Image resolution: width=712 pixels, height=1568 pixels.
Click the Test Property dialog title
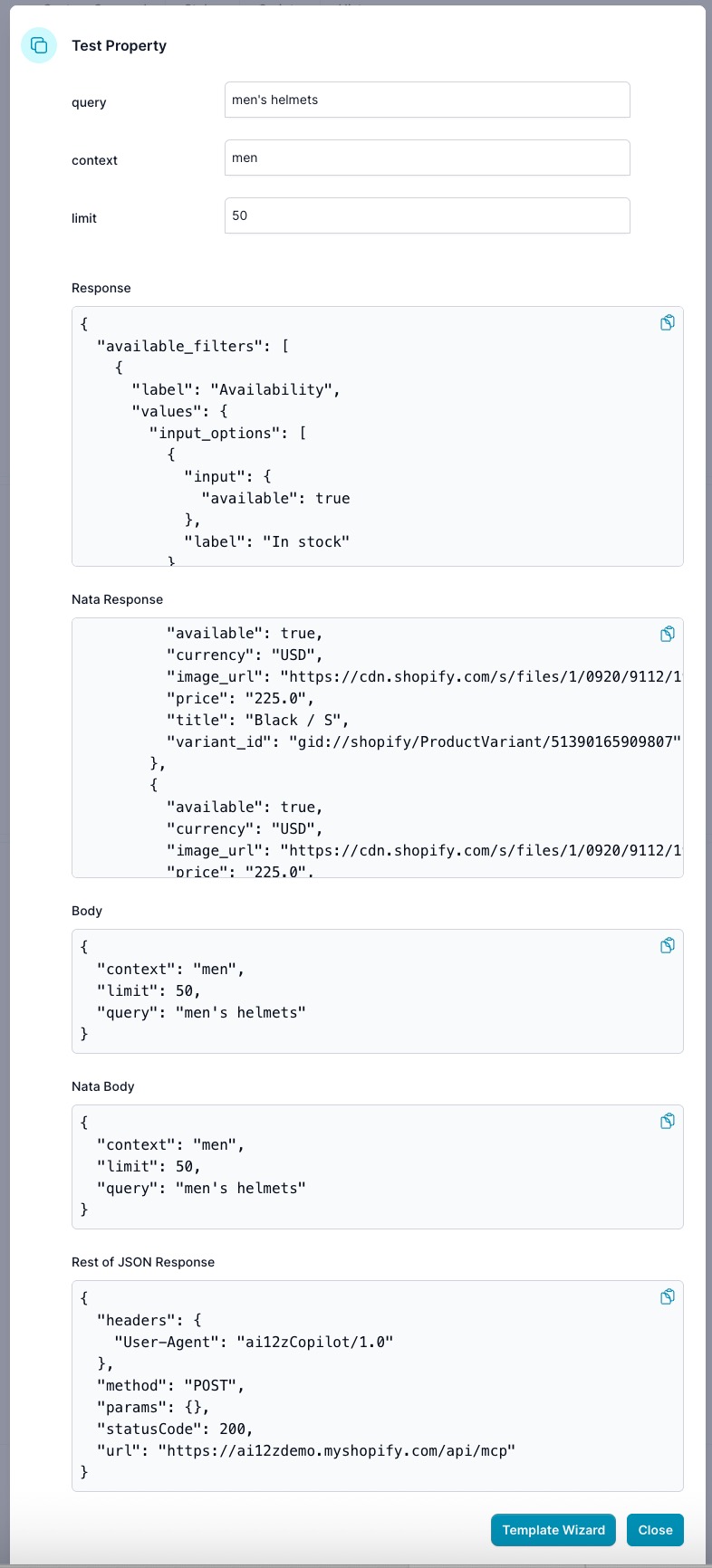pyautogui.click(x=120, y=45)
